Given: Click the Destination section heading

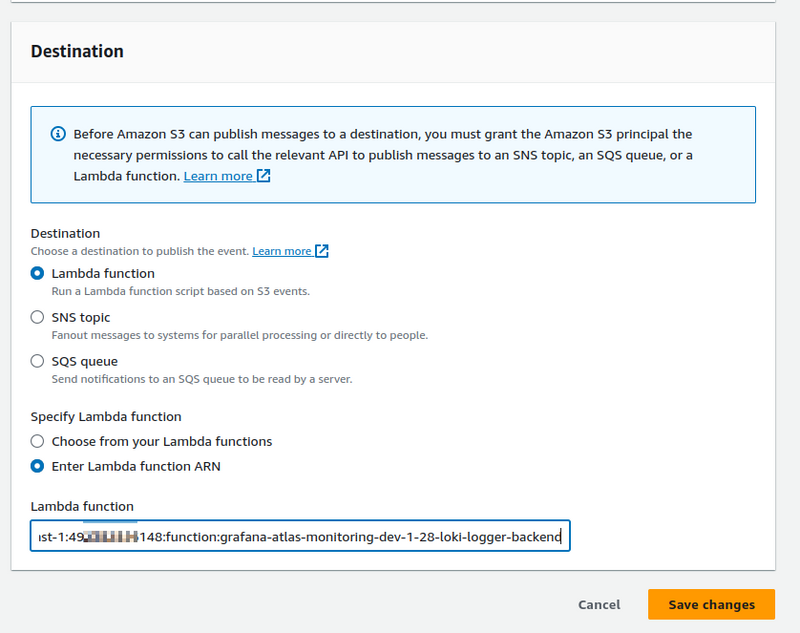Looking at the screenshot, I should (77, 51).
